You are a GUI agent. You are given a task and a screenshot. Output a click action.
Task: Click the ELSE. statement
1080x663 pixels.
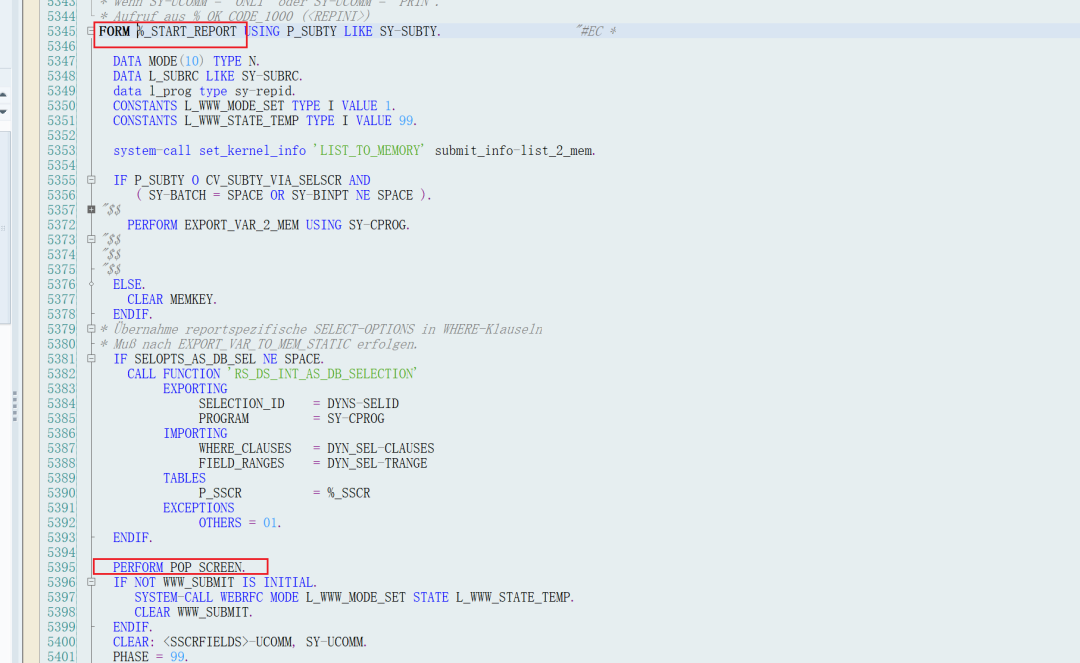click(129, 284)
